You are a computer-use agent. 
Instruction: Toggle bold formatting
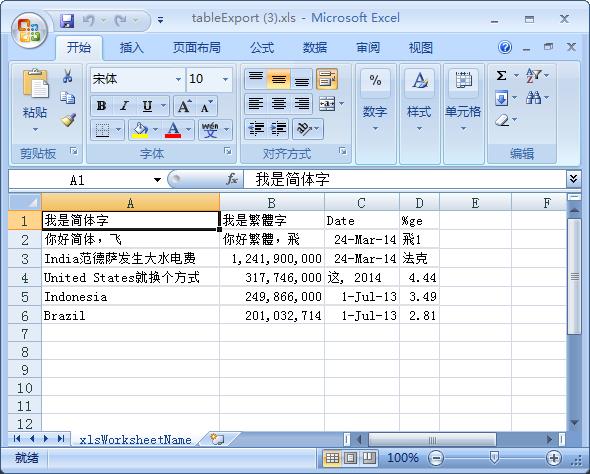[x=101, y=106]
